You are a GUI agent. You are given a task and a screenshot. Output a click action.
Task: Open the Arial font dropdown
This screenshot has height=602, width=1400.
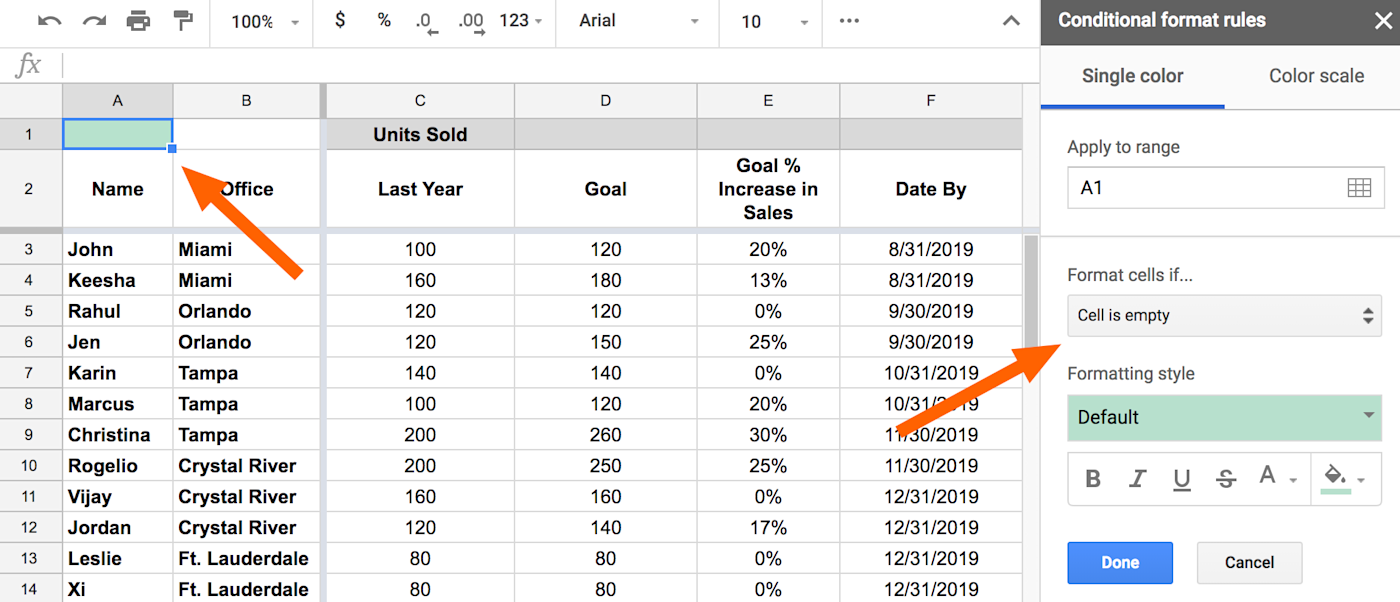tap(640, 21)
